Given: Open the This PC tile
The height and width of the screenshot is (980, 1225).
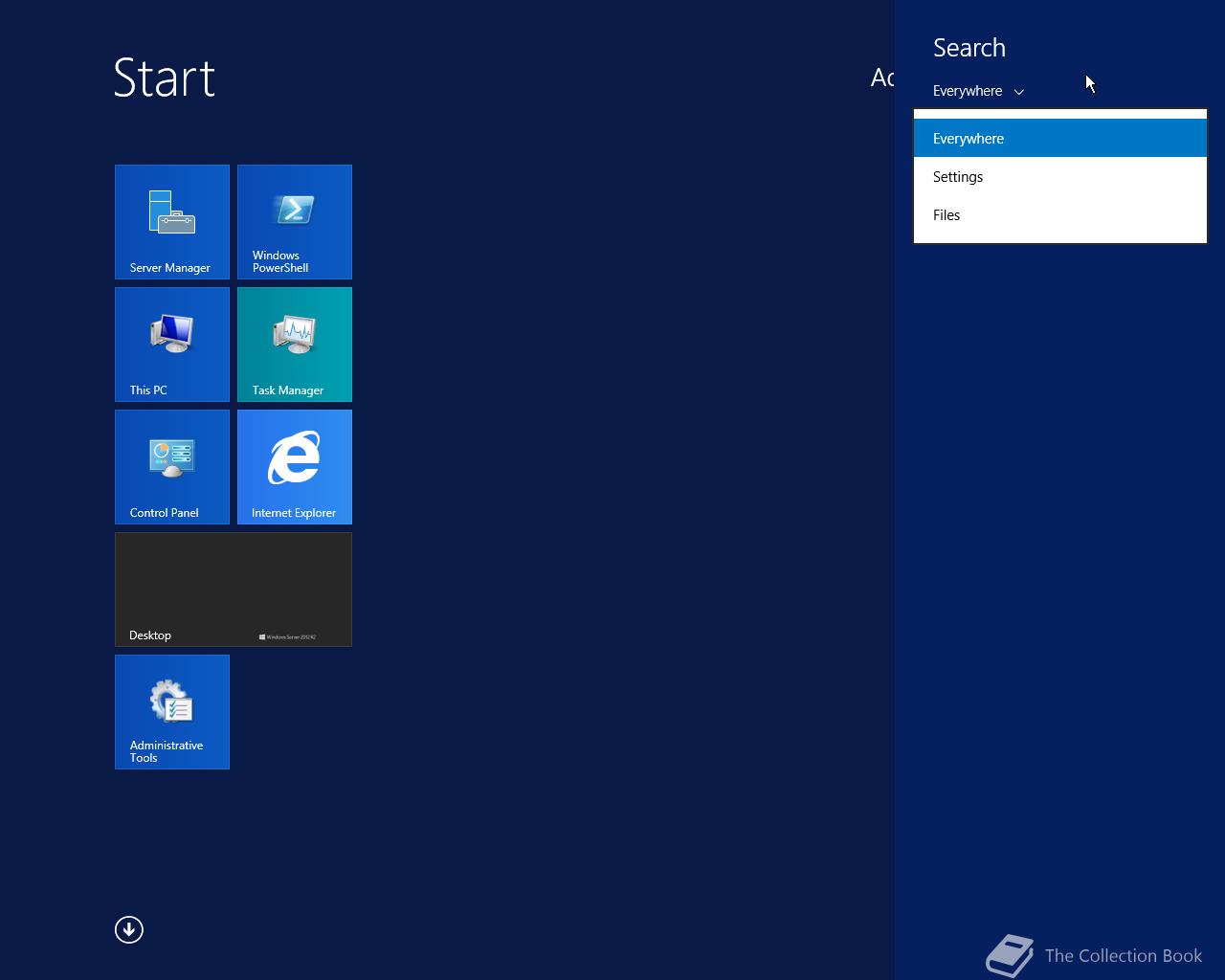Looking at the screenshot, I should pos(172,345).
